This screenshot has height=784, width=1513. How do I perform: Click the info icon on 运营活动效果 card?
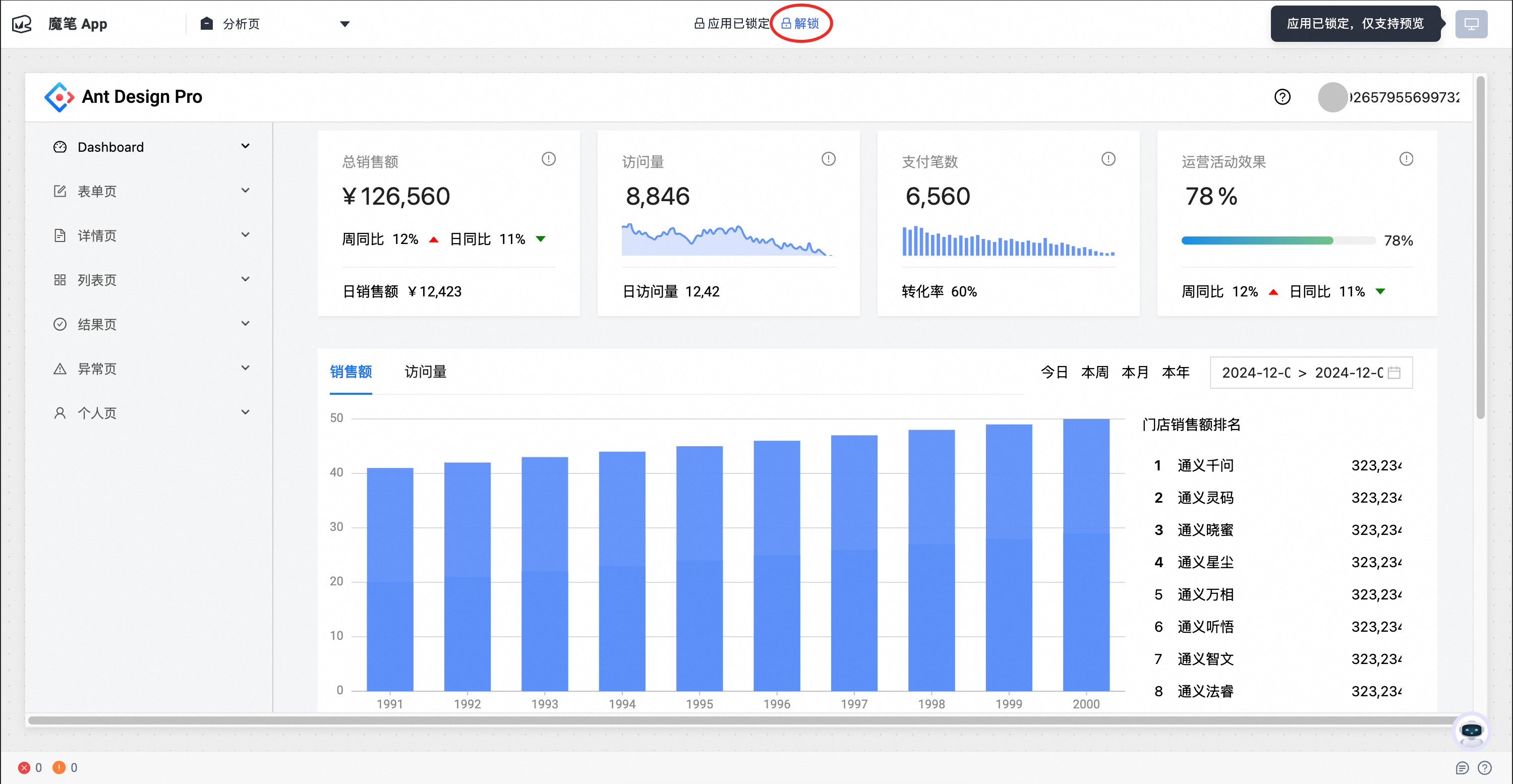click(x=1406, y=159)
